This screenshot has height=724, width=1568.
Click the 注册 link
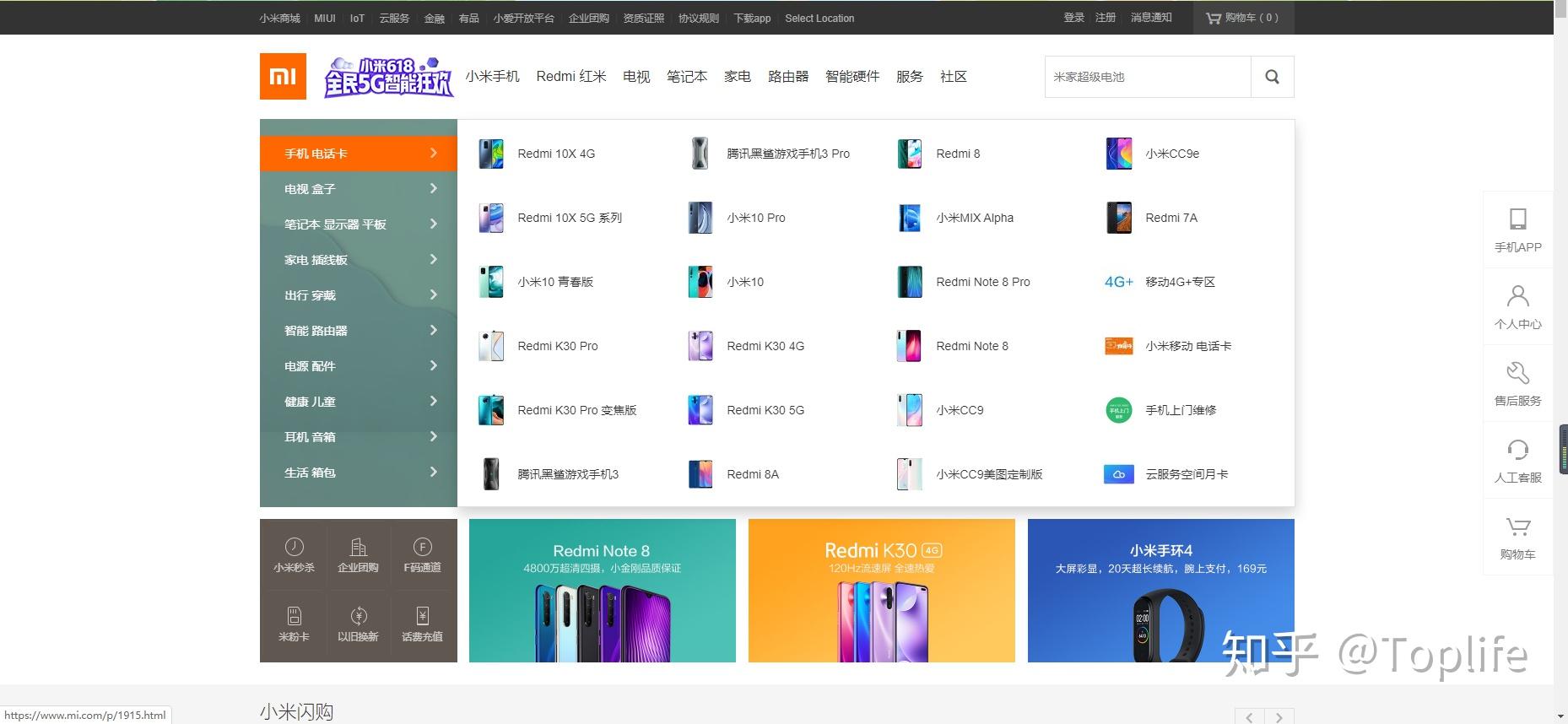point(1106,18)
